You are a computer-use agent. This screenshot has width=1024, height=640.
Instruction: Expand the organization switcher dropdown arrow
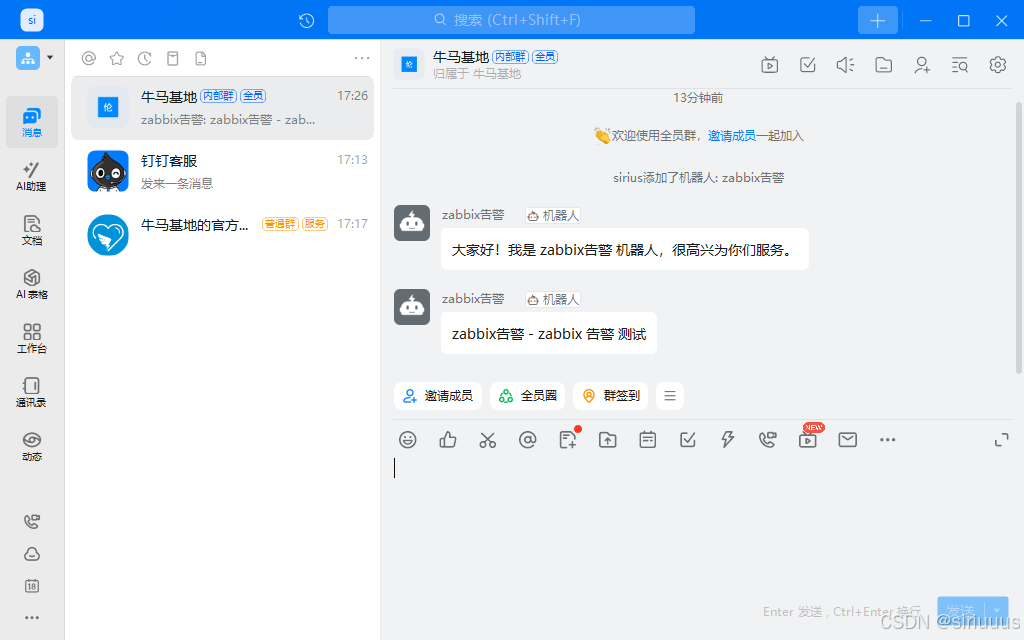click(50, 57)
